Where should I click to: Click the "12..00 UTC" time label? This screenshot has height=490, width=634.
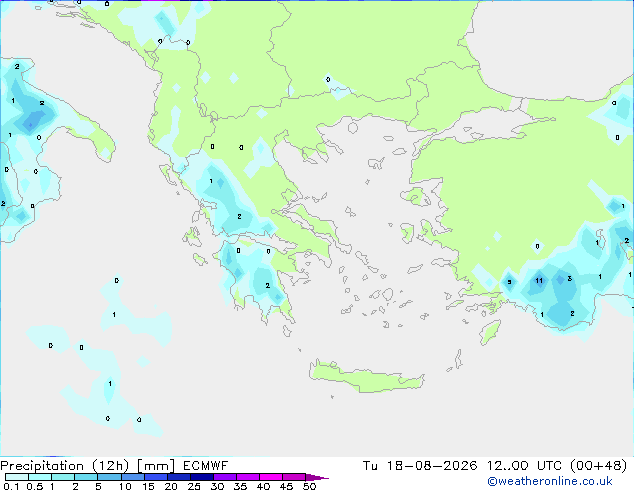tap(524, 466)
